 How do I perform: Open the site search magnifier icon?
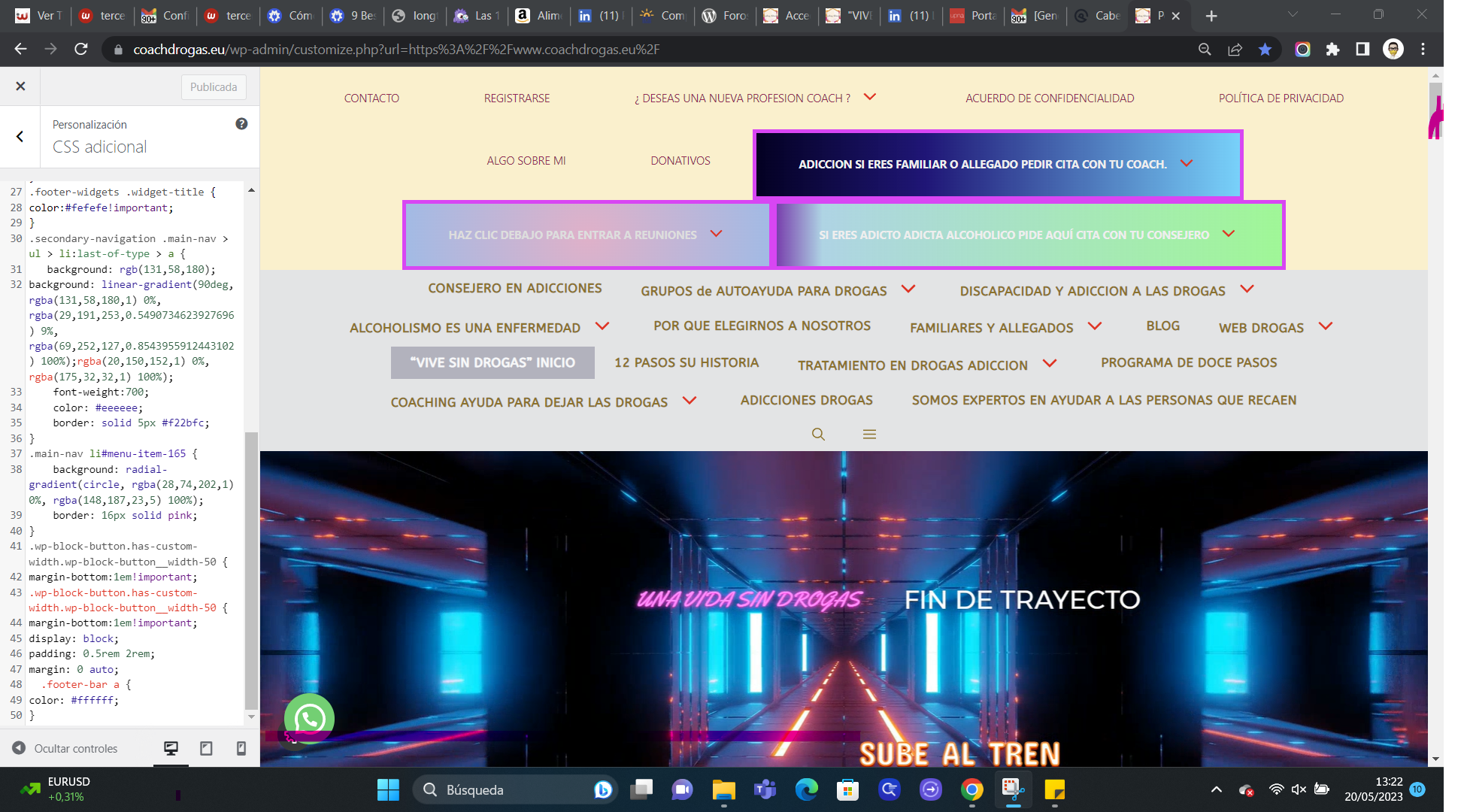click(x=818, y=434)
